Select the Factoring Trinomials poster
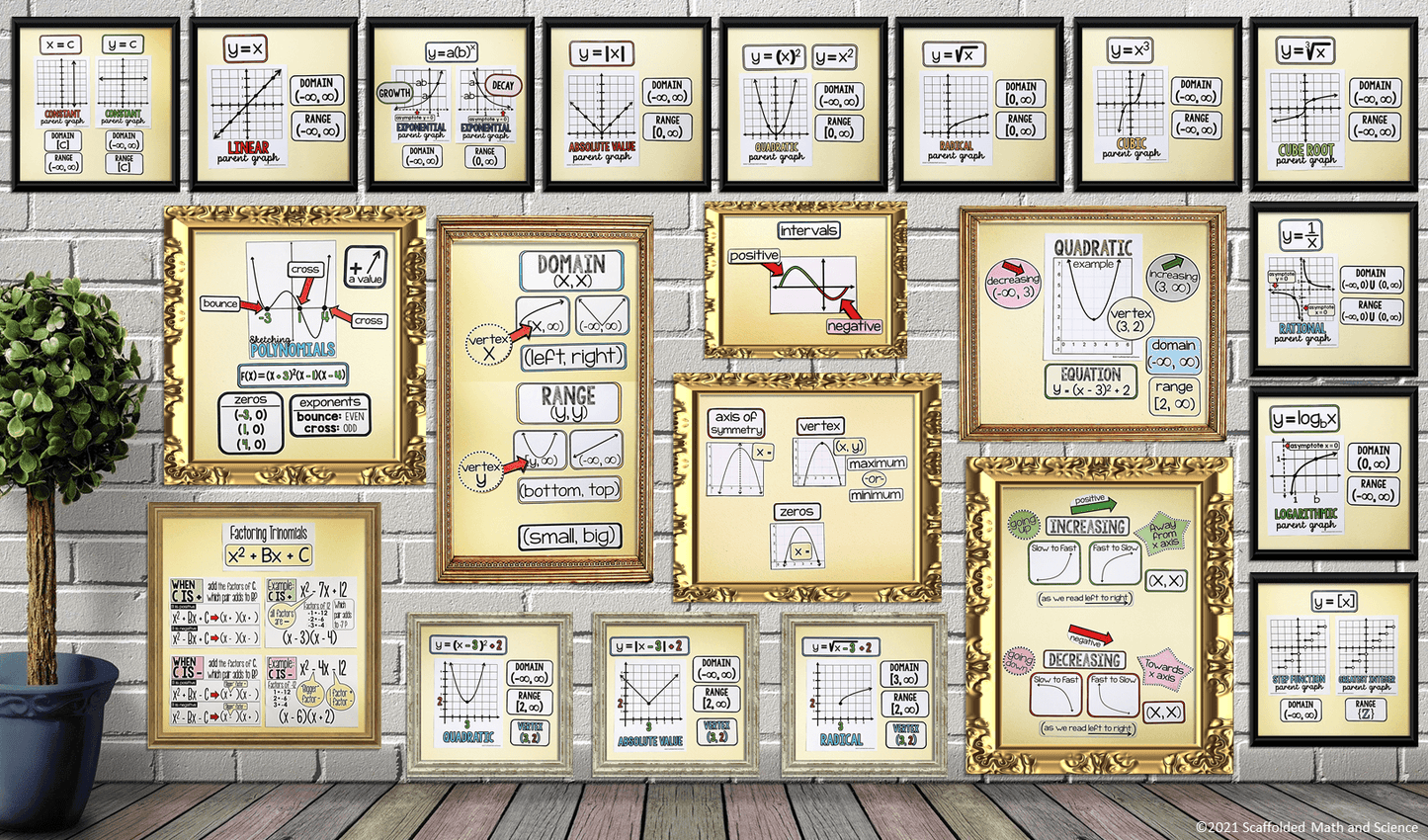Image resolution: width=1428 pixels, height=840 pixels. pyautogui.click(x=265, y=626)
